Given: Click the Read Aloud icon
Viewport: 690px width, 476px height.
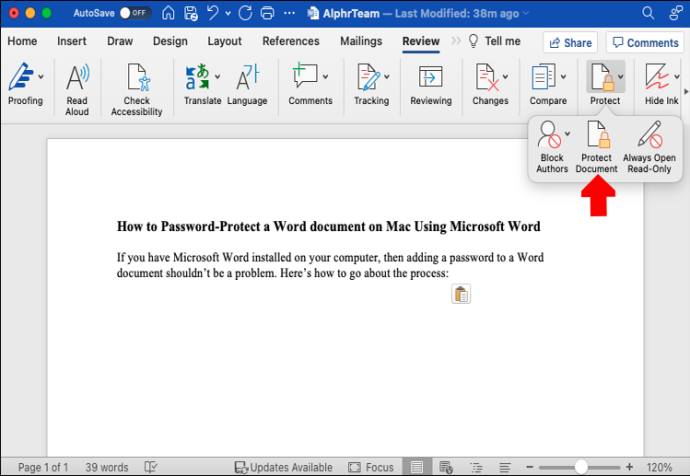Looking at the screenshot, I should (77, 77).
